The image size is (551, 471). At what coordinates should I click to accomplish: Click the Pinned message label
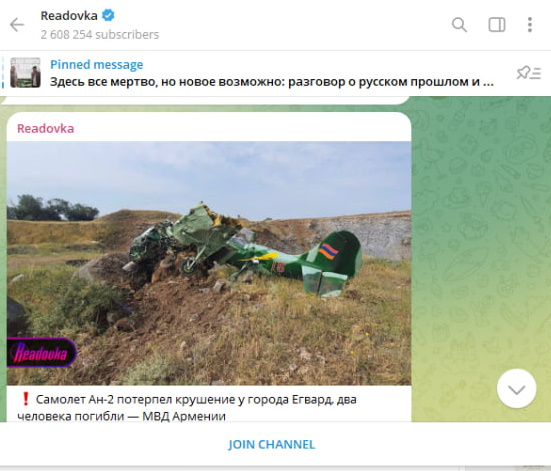(x=97, y=65)
